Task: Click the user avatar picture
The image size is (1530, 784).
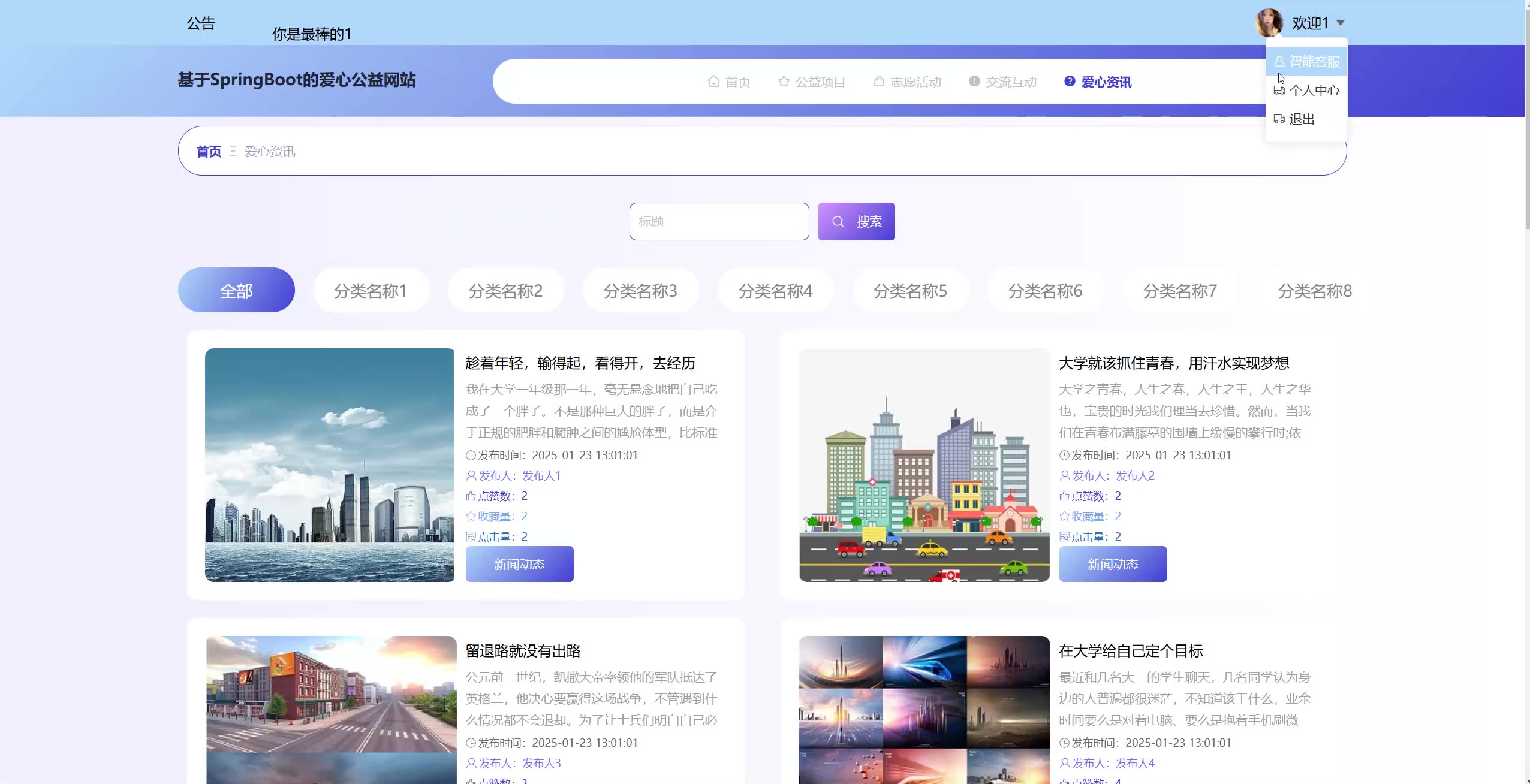Action: pos(1269,23)
